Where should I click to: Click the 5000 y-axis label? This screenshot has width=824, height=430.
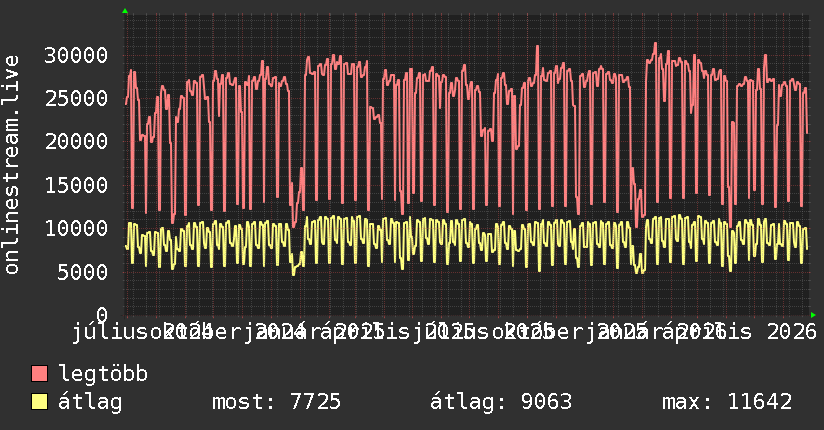[83, 272]
